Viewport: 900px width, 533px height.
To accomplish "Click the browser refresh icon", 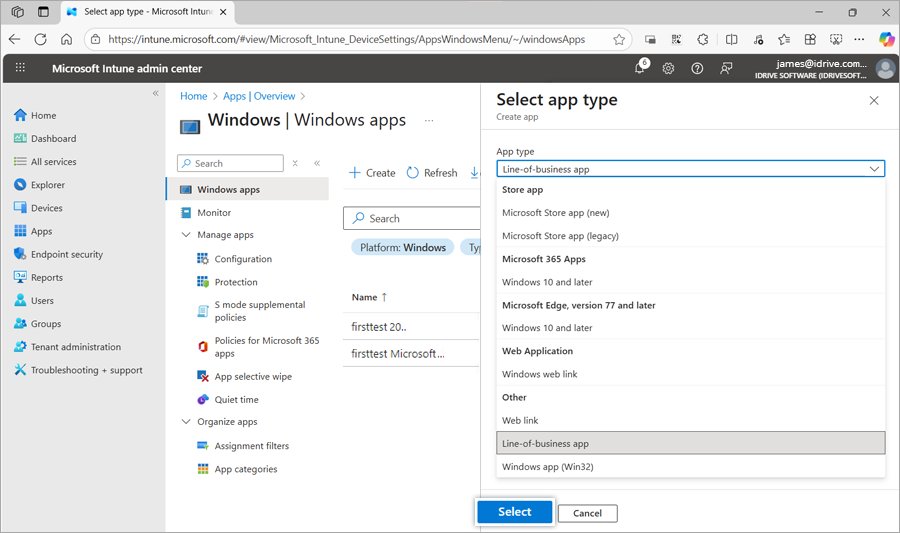I will pos(40,39).
